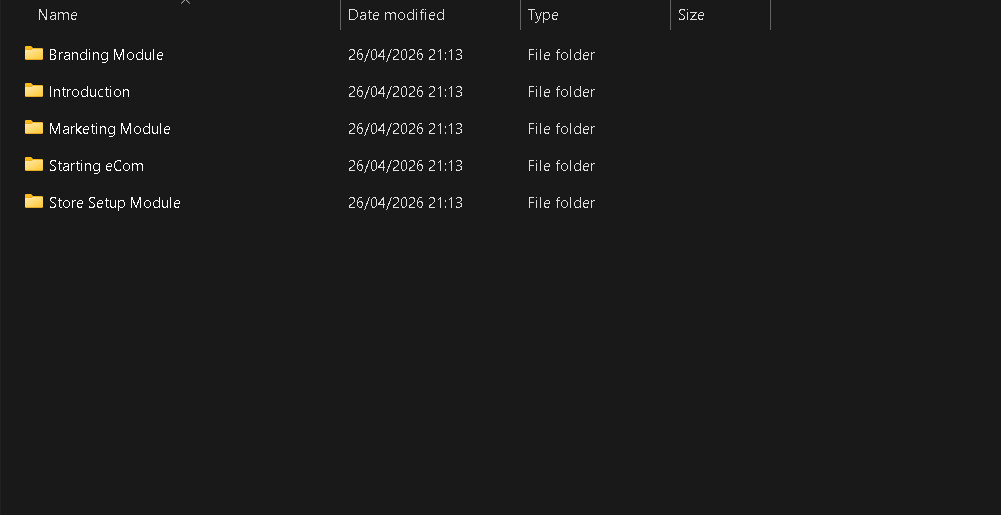Image resolution: width=1001 pixels, height=515 pixels.
Task: Click the date modified cell for Introduction
Action: [x=405, y=92]
